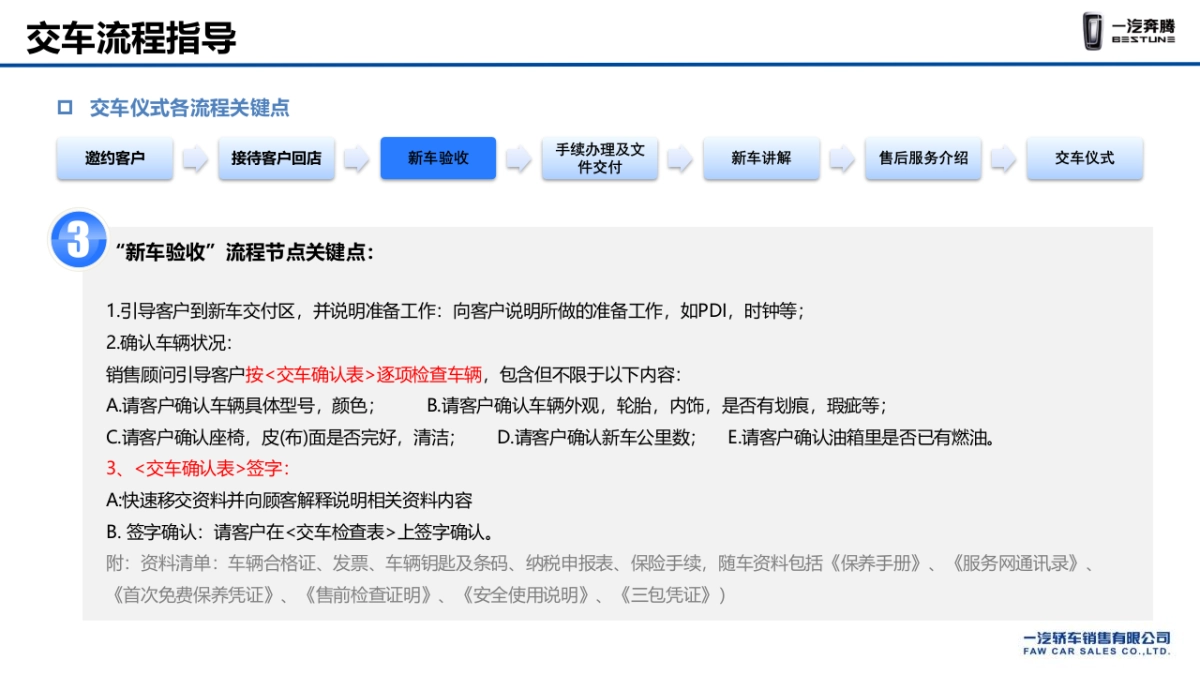This screenshot has height=675, width=1200.
Task: Click the arrow before 交车仪式 box
Action: 1002,158
